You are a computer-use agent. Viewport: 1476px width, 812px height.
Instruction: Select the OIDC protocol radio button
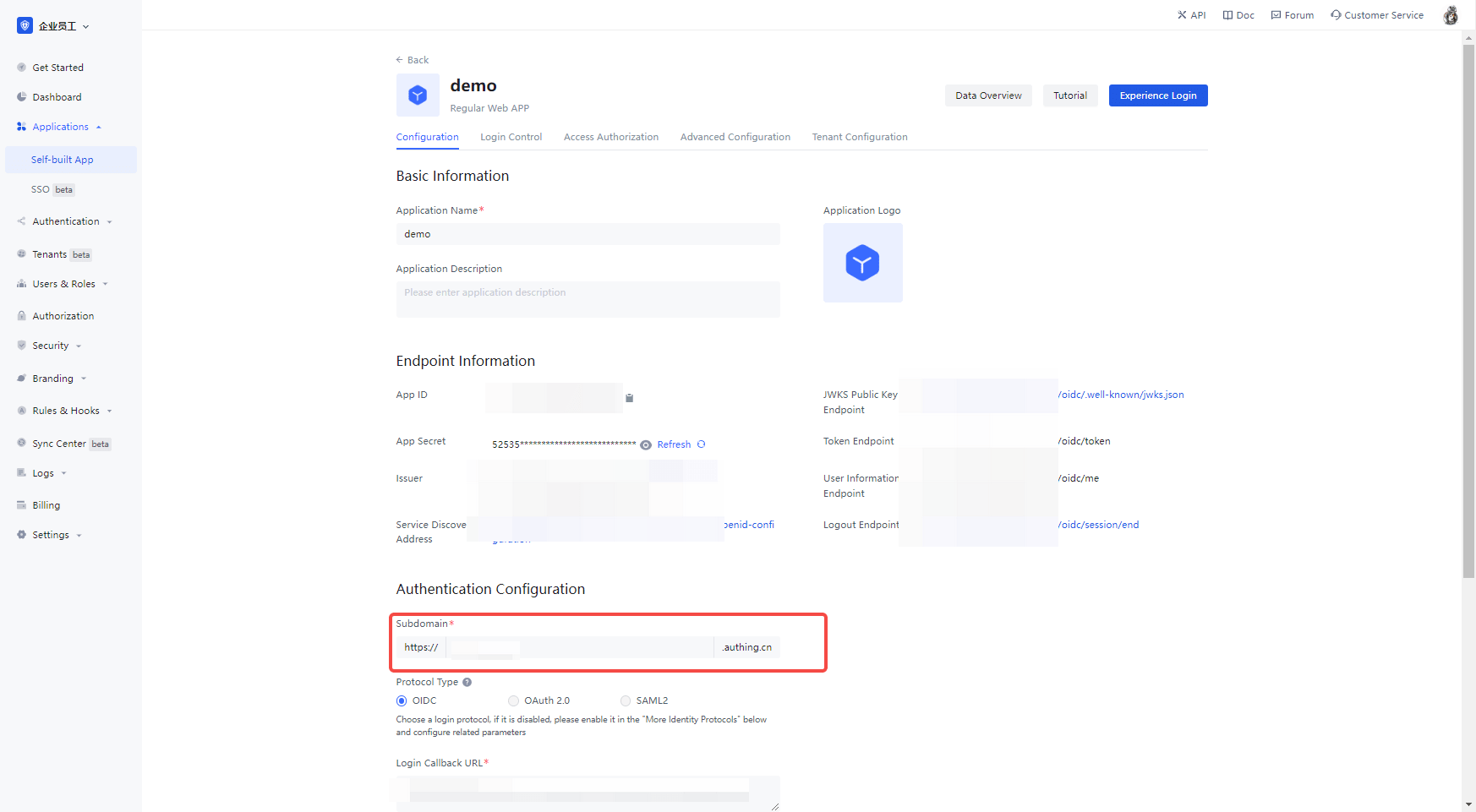(402, 700)
